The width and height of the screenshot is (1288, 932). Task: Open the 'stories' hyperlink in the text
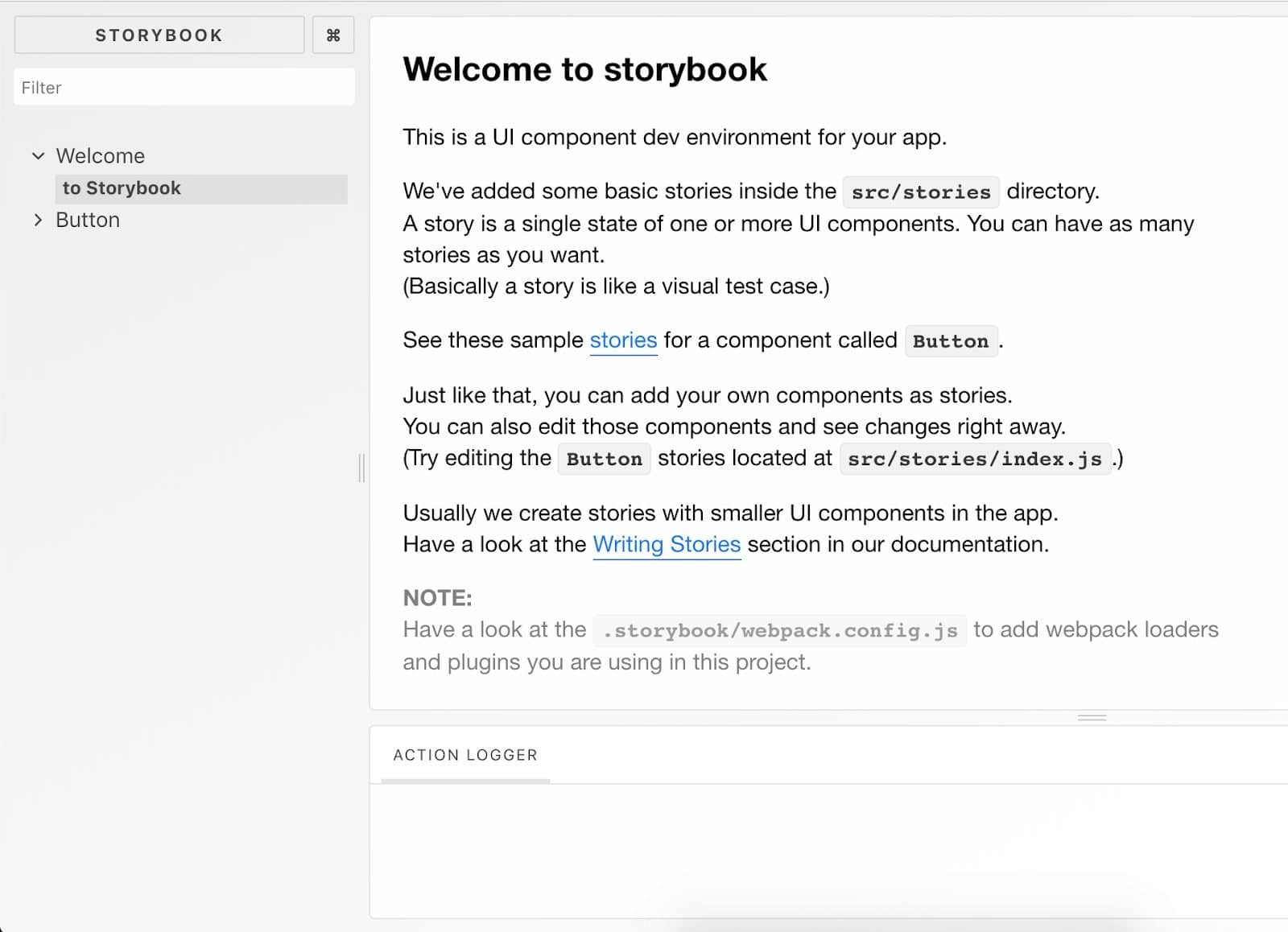(x=622, y=340)
